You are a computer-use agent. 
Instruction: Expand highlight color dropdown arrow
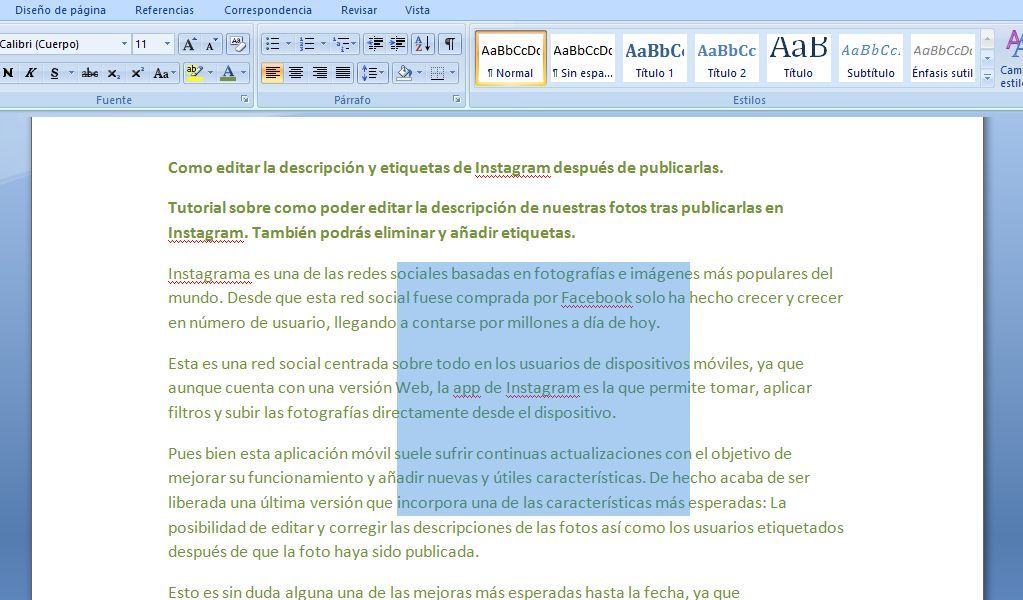tap(210, 73)
